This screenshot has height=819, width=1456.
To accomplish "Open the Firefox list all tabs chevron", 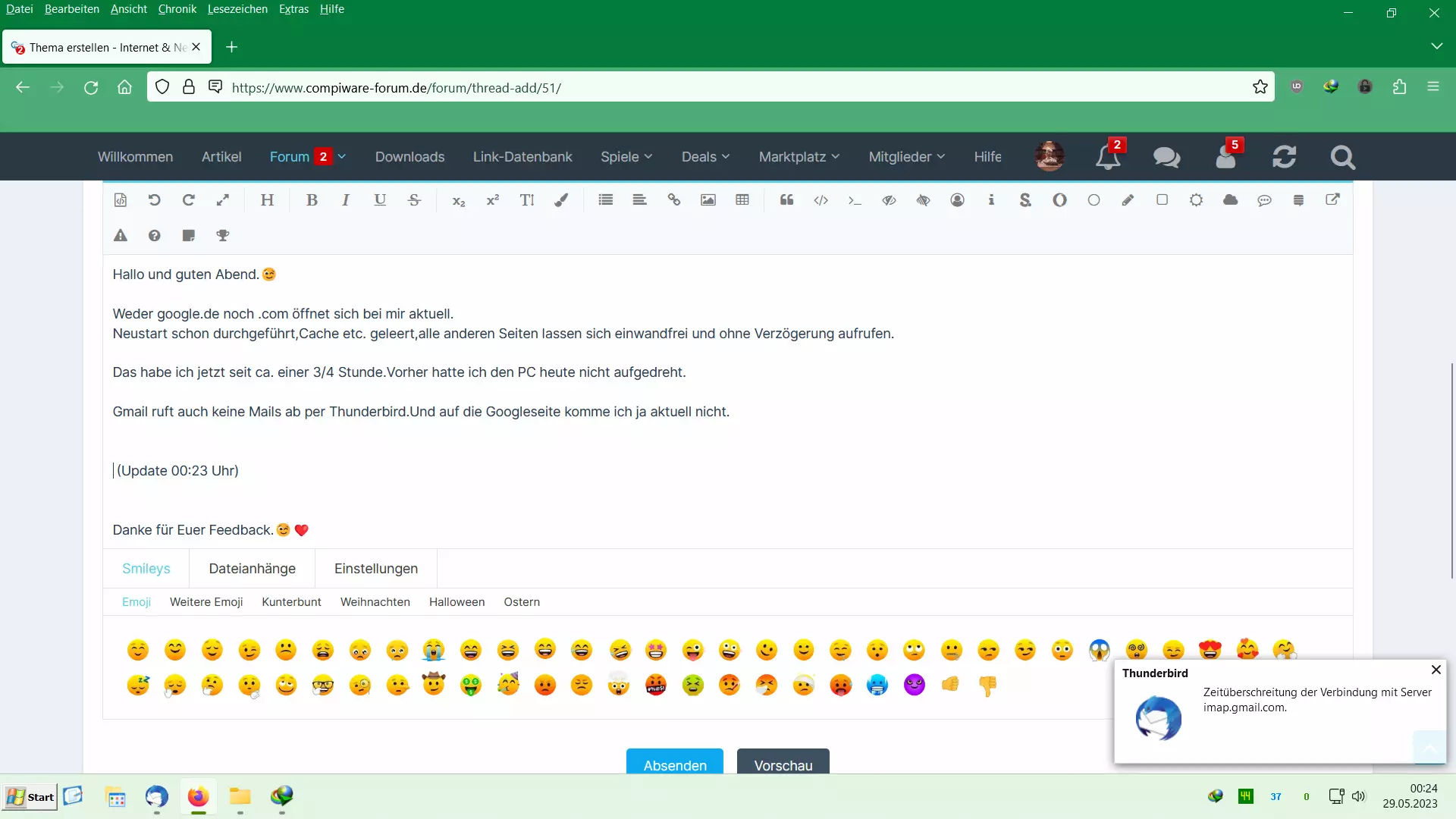I will click(1436, 46).
